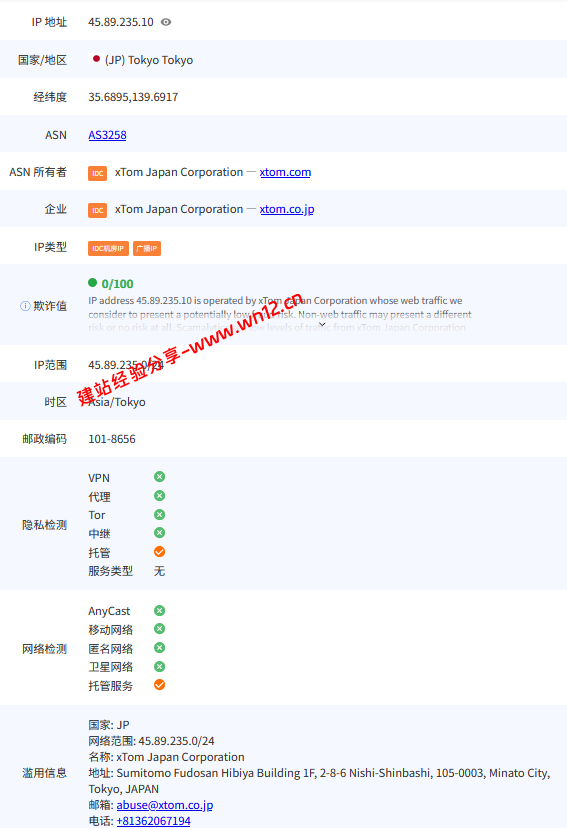Click the 网络检测 row label
The image size is (567, 828).
point(44,649)
